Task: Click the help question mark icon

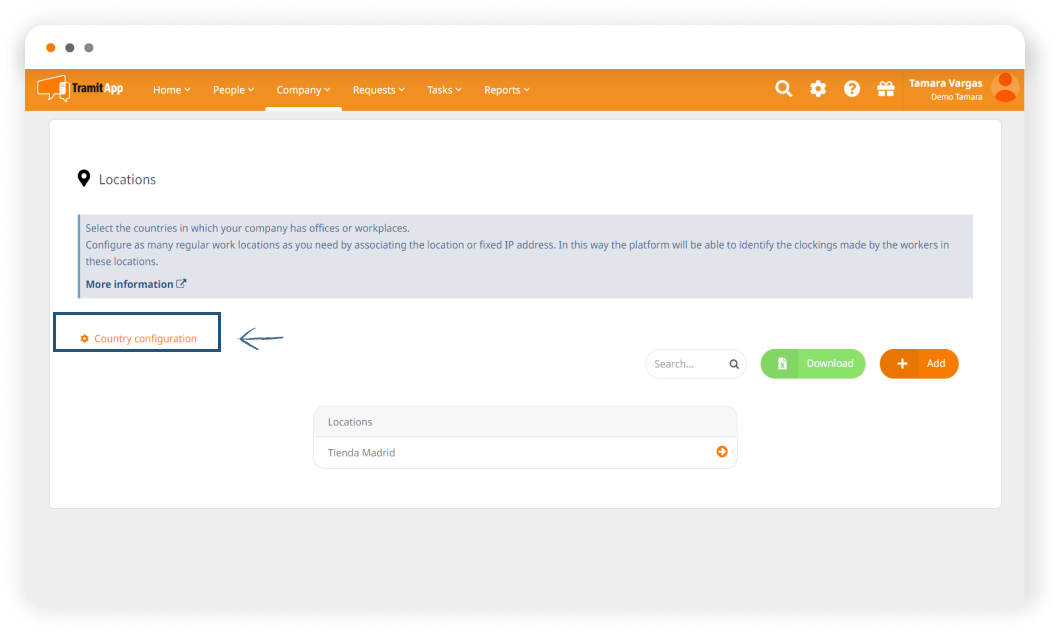Action: (852, 89)
